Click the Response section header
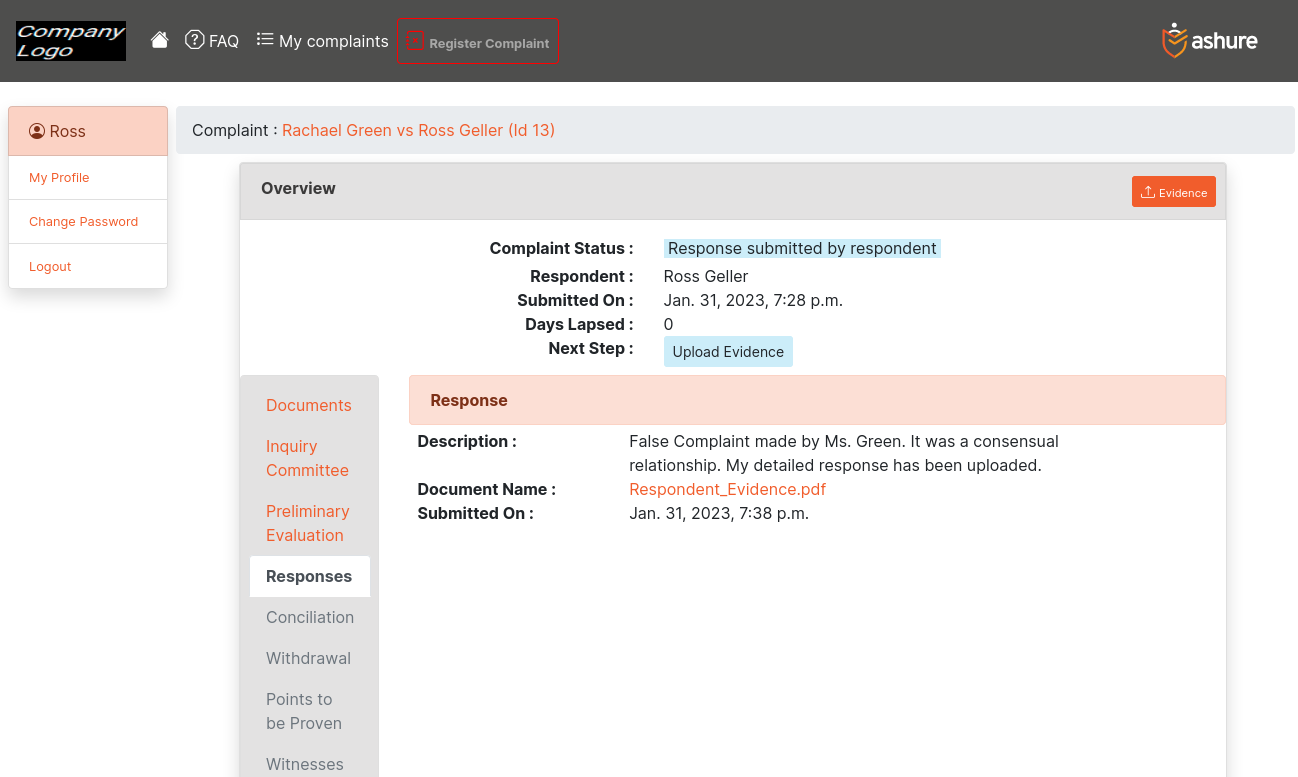1298x777 pixels. click(817, 400)
